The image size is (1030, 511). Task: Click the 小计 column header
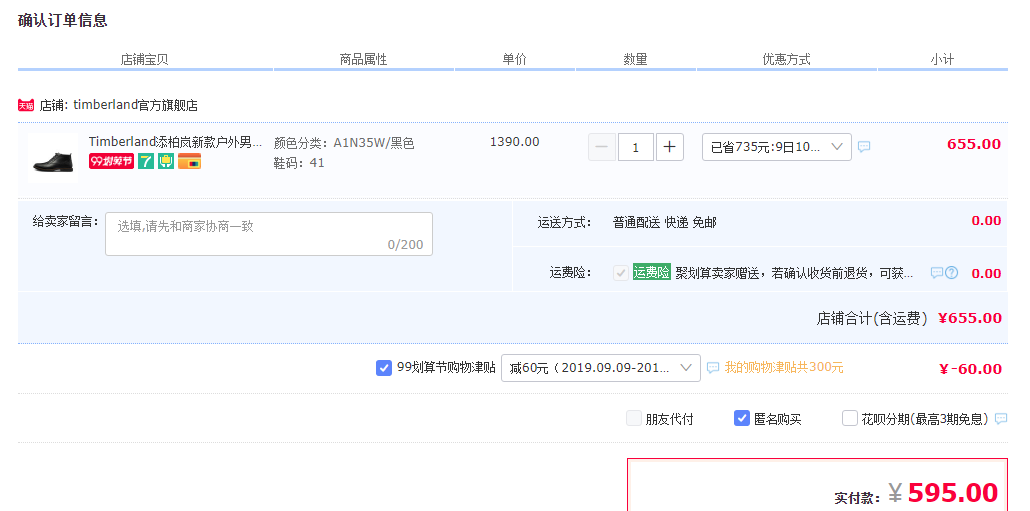(942, 59)
